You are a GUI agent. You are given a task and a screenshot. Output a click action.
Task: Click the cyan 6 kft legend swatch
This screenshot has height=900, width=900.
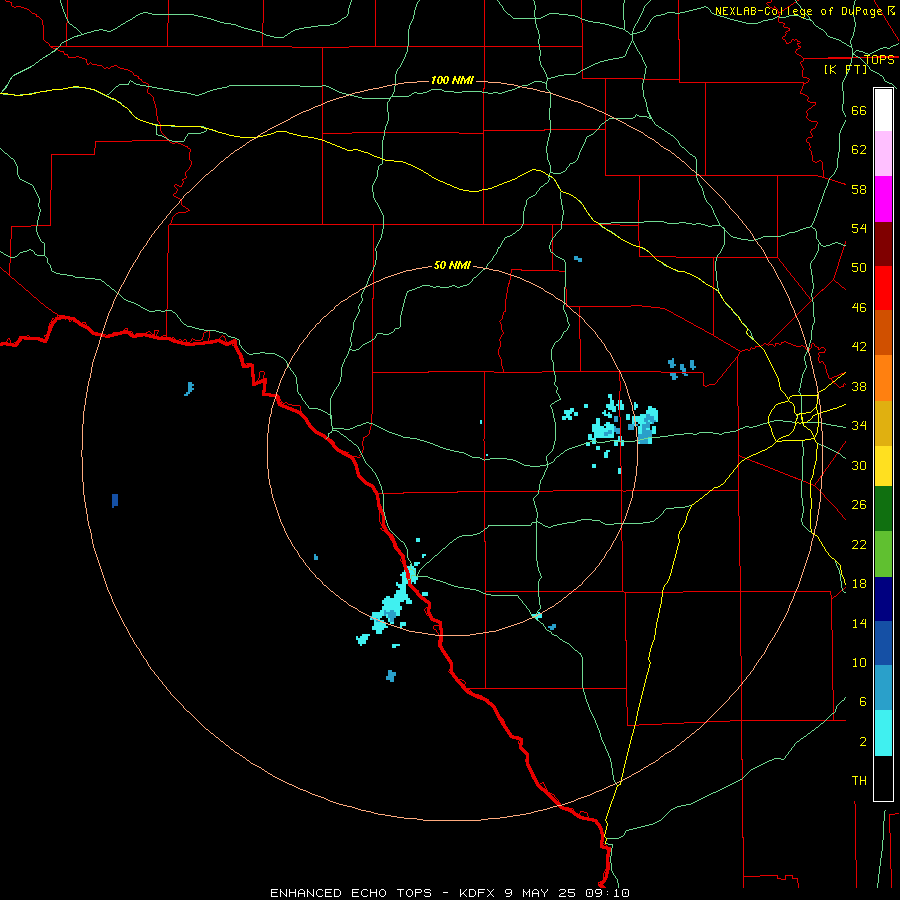pos(883,733)
